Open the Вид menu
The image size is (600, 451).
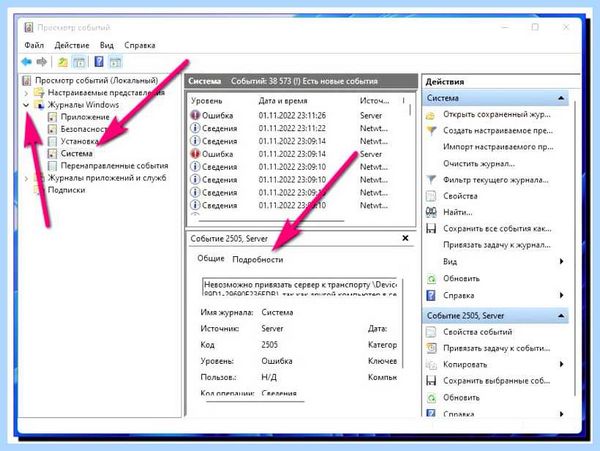(107, 45)
